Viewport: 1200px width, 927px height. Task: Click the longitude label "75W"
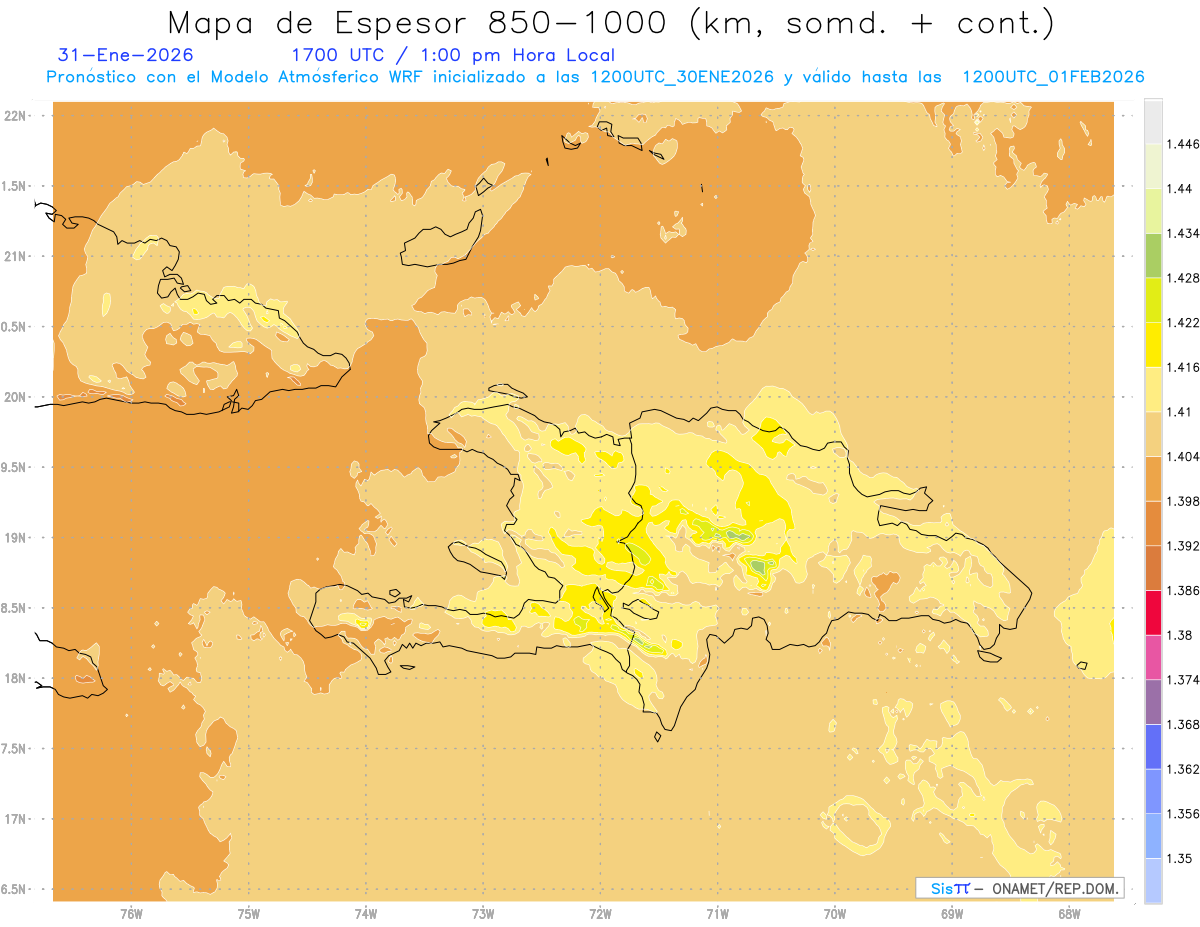[248, 914]
